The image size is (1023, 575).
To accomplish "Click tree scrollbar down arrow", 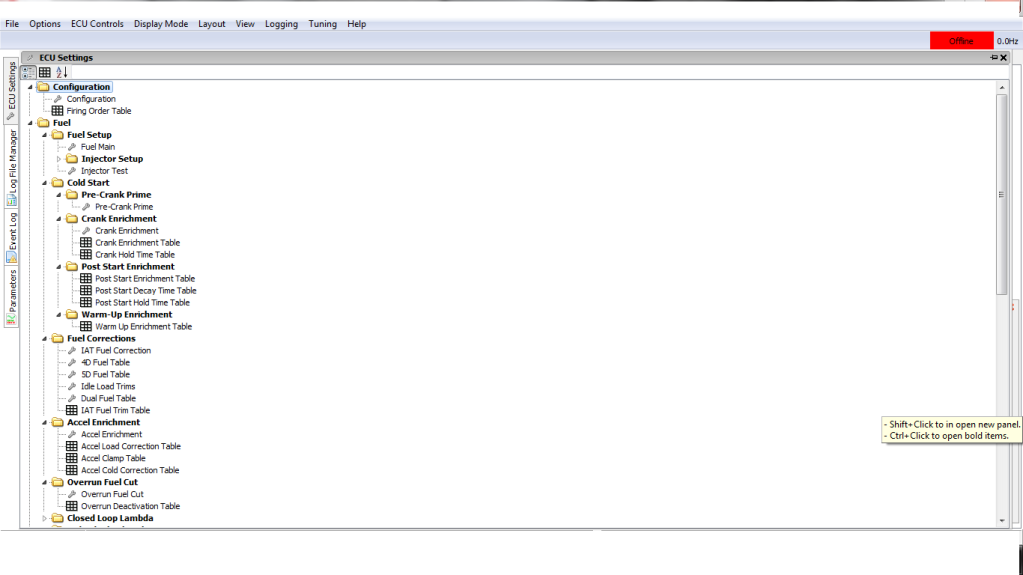I will click(x=1002, y=521).
